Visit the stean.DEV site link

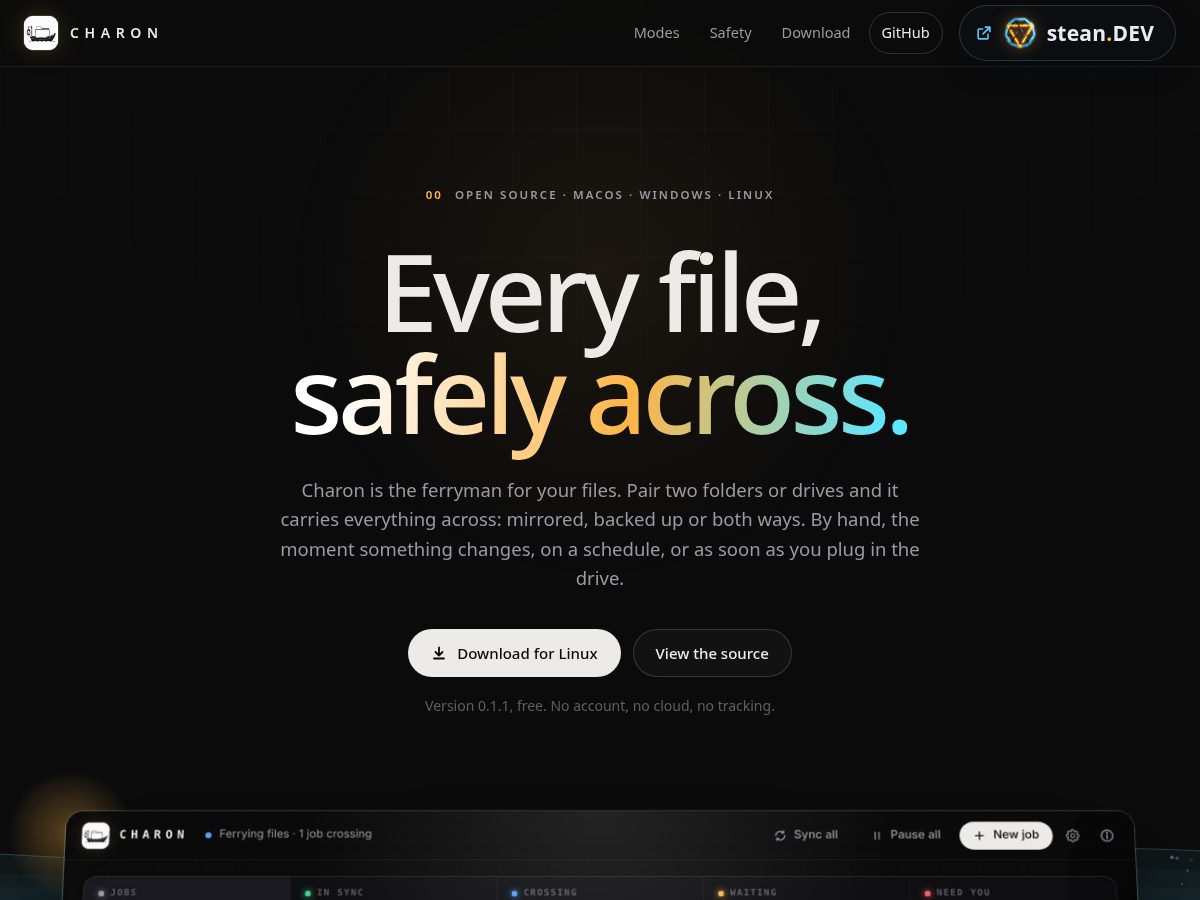[x=1067, y=33]
